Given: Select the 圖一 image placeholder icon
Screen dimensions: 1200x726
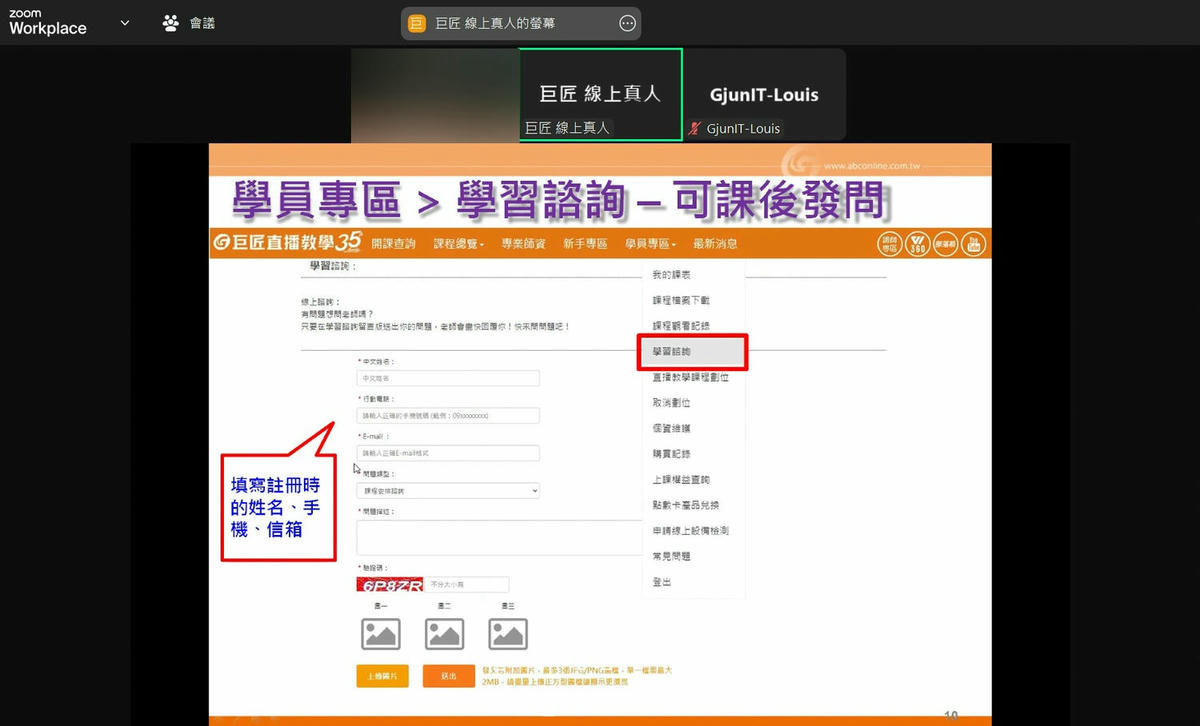Looking at the screenshot, I should pyautogui.click(x=381, y=634).
